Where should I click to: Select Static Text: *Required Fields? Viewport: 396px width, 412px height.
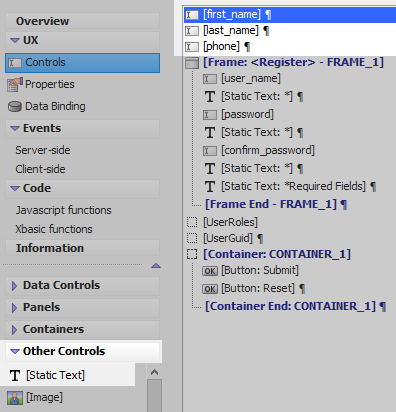tap(293, 187)
